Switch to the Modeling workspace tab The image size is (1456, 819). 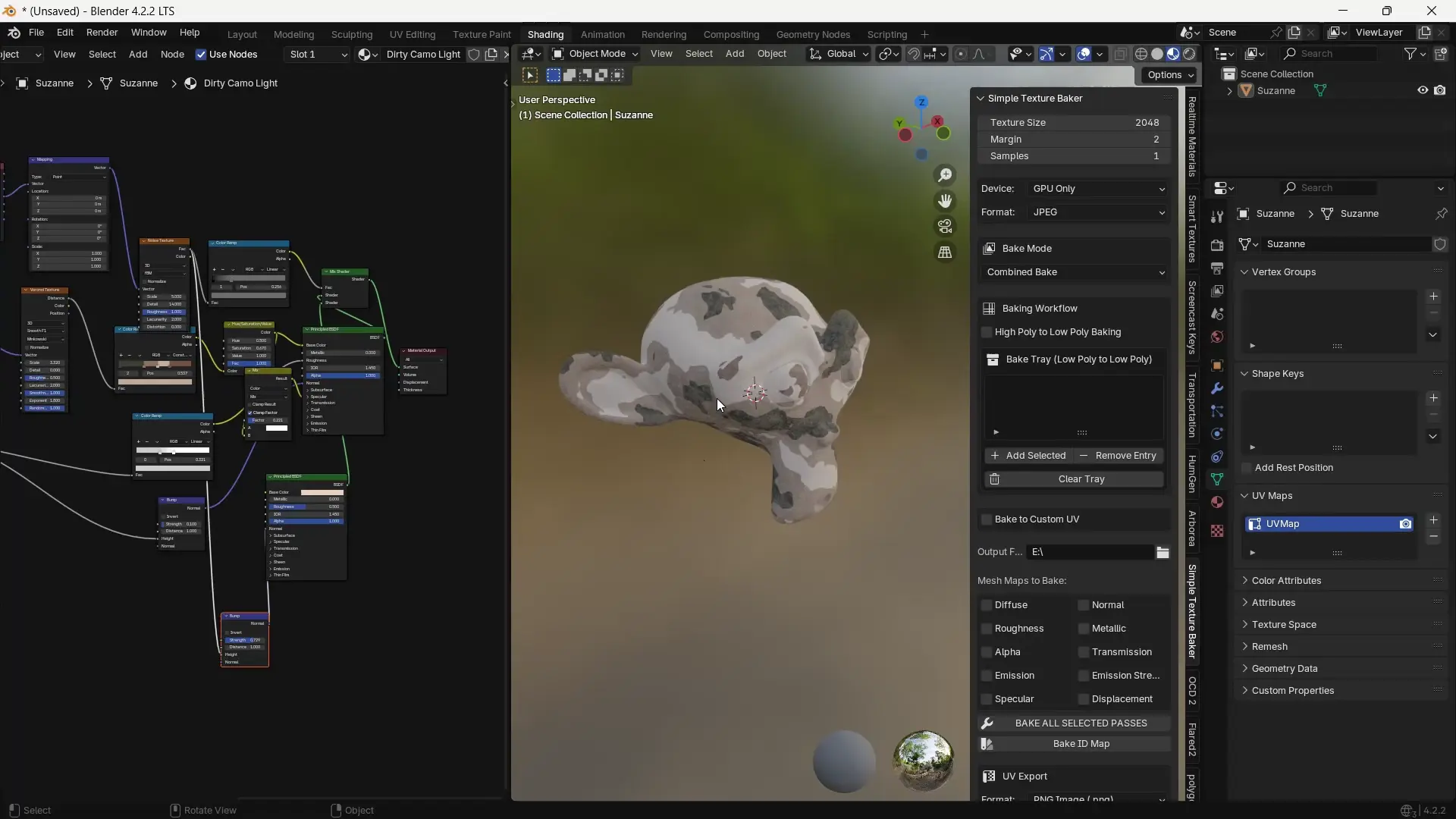click(x=293, y=34)
